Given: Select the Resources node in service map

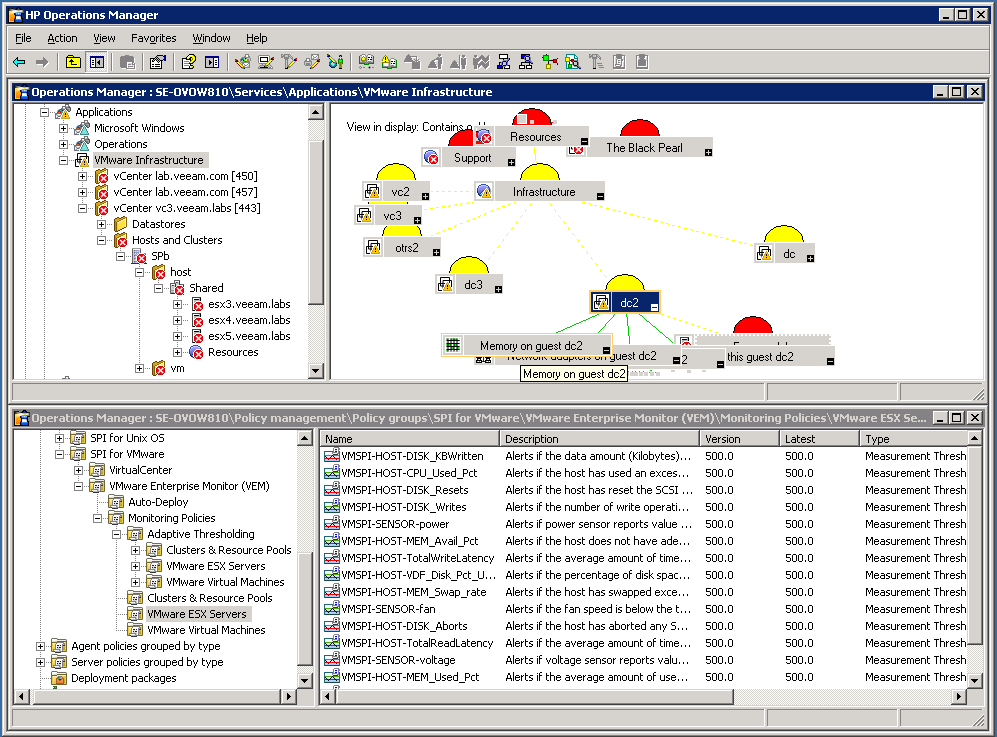Looking at the screenshot, I should point(535,137).
